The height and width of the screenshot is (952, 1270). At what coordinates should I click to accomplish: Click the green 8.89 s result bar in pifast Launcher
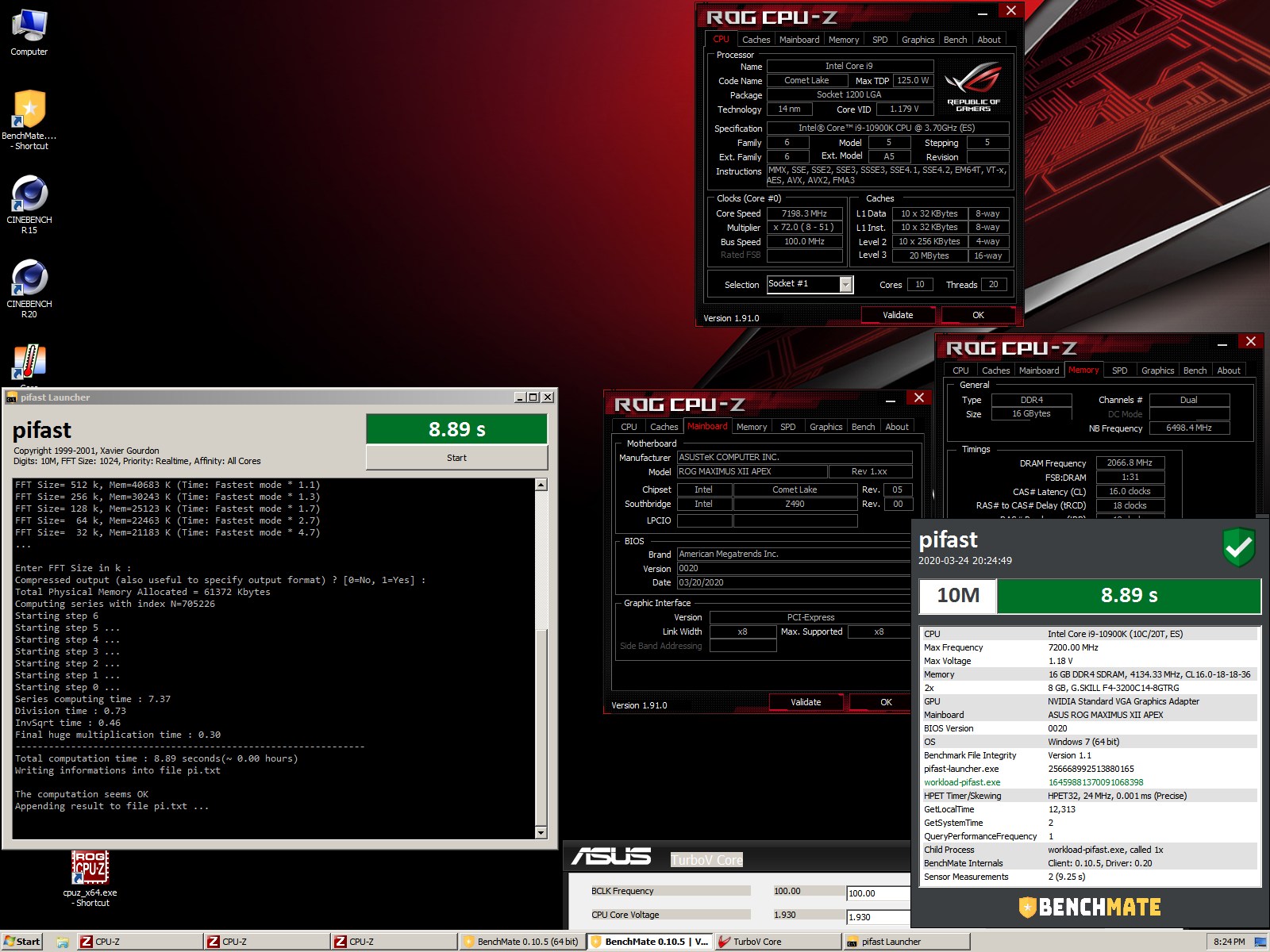(456, 429)
